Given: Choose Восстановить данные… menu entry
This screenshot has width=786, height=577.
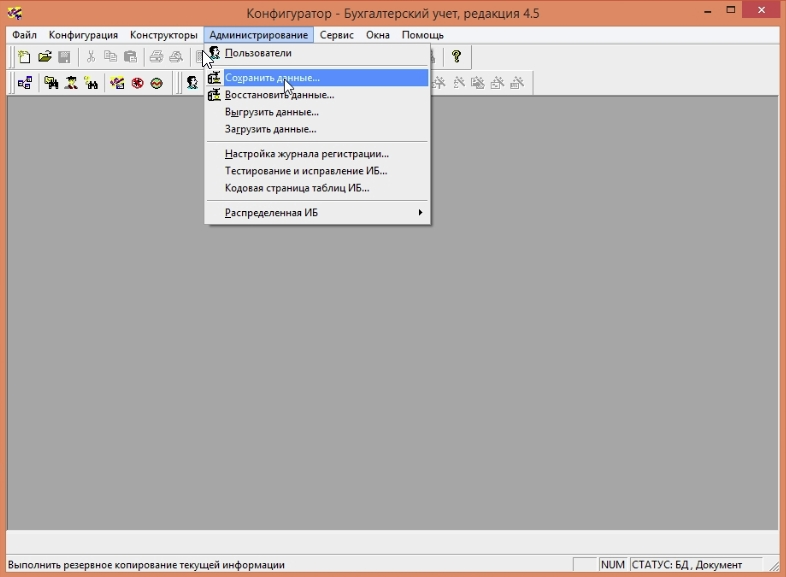Looking at the screenshot, I should [x=317, y=95].
